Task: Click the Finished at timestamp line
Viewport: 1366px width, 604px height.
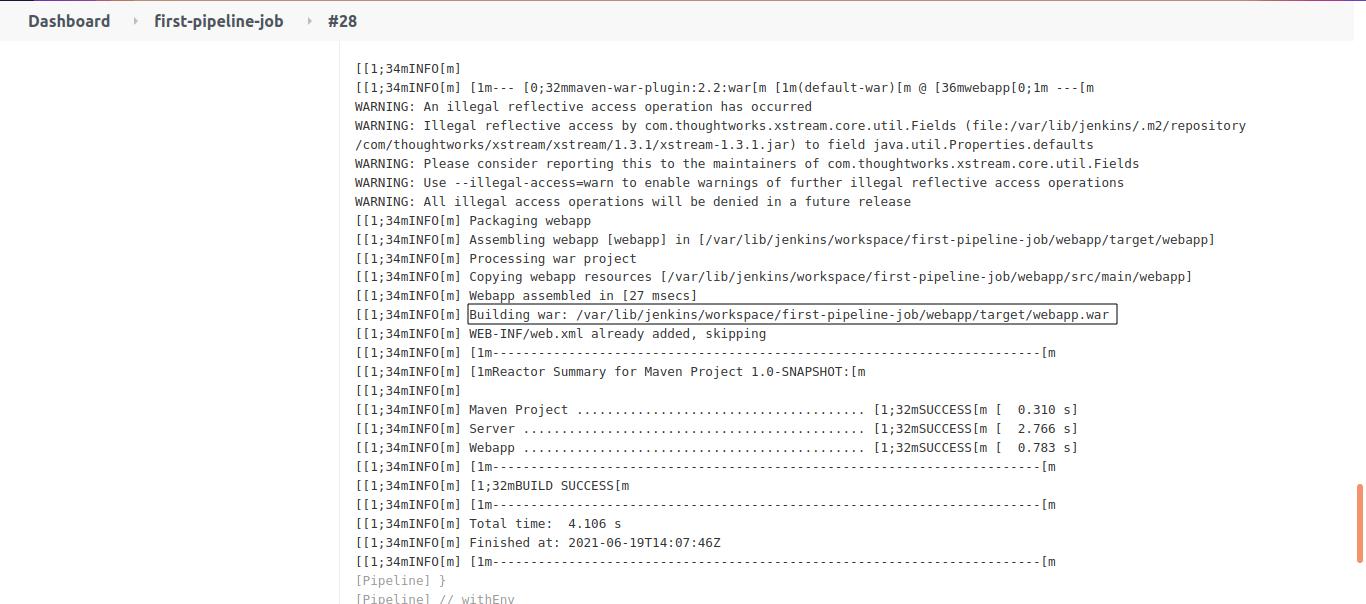Action: [538, 543]
